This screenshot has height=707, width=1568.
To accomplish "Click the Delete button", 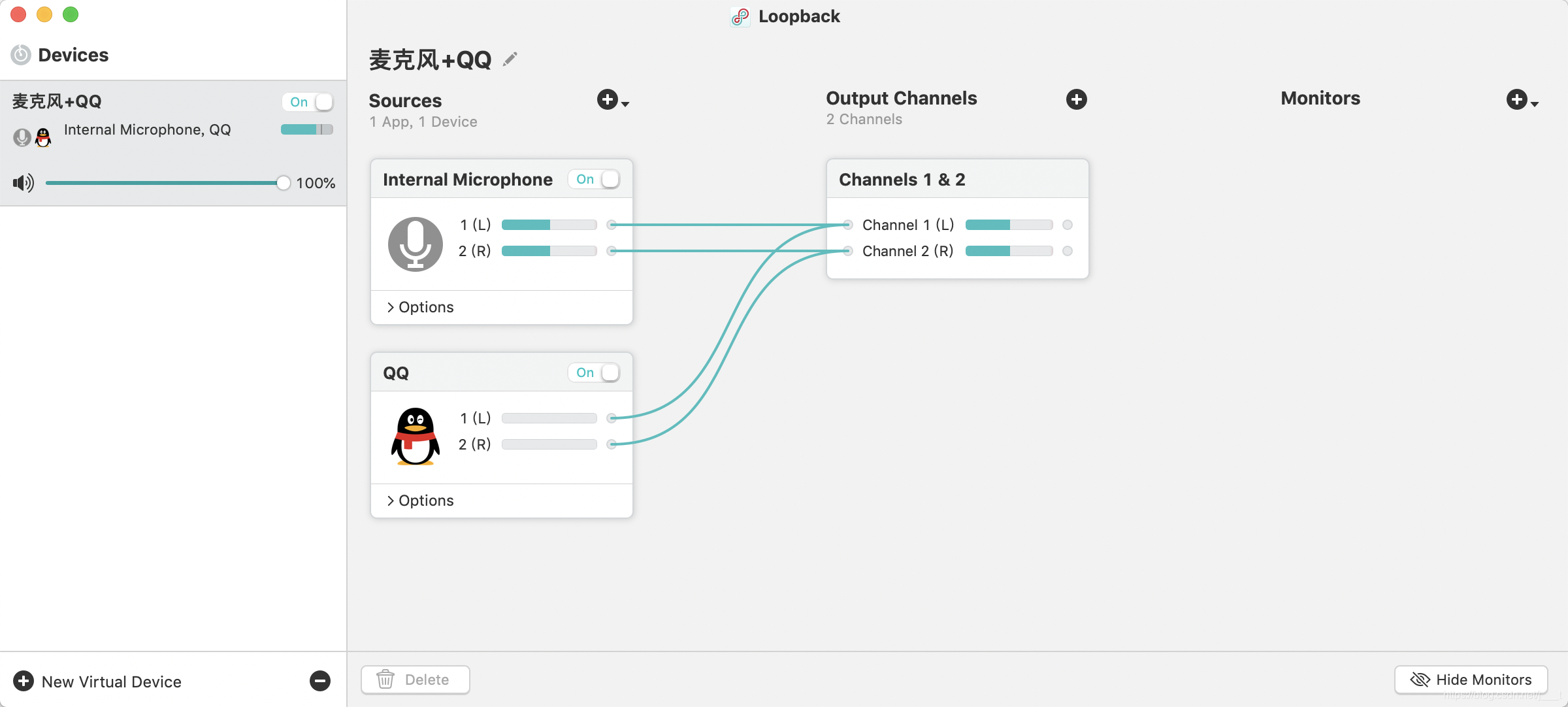I will click(x=415, y=680).
